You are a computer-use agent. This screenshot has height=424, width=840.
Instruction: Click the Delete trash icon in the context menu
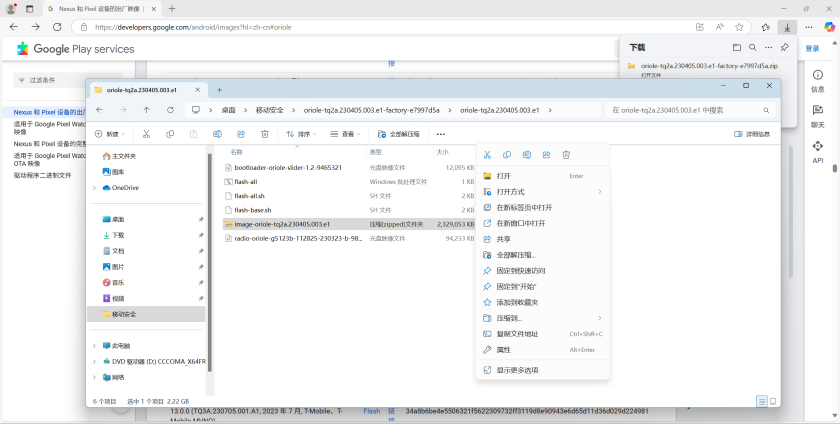pyautogui.click(x=566, y=155)
